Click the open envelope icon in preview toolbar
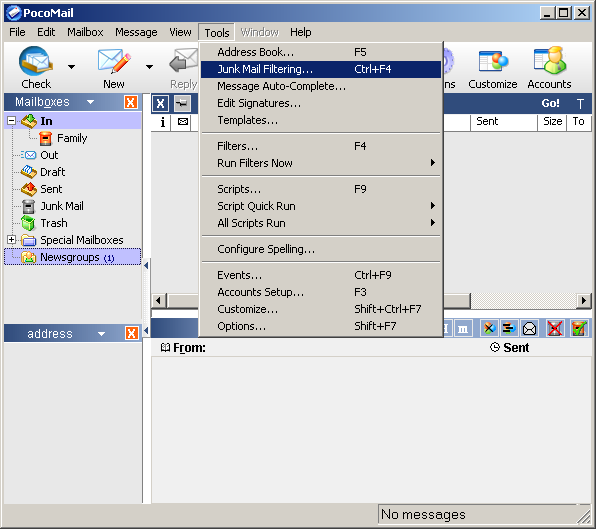The width and height of the screenshot is (596, 529). (x=529, y=328)
